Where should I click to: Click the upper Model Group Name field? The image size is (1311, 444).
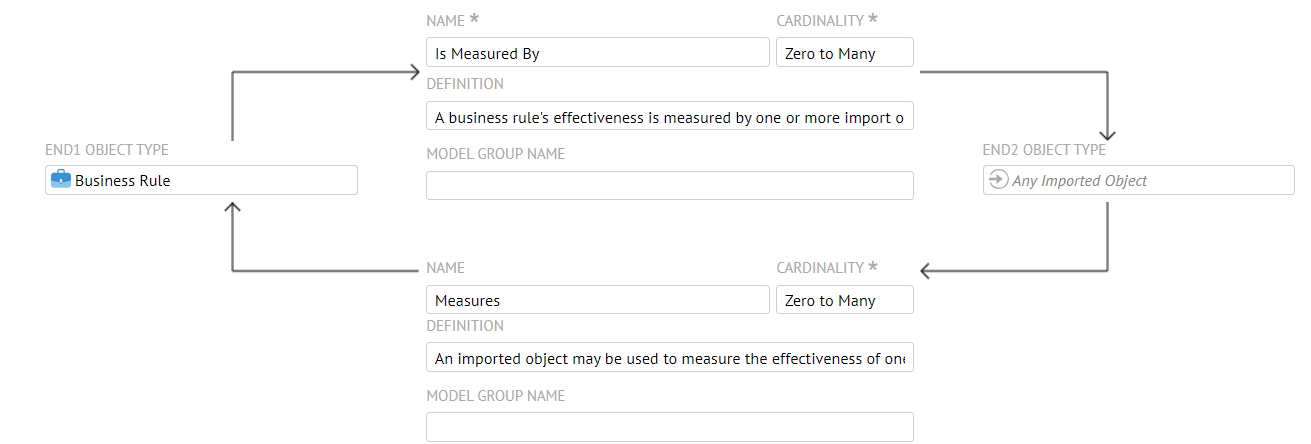(669, 186)
